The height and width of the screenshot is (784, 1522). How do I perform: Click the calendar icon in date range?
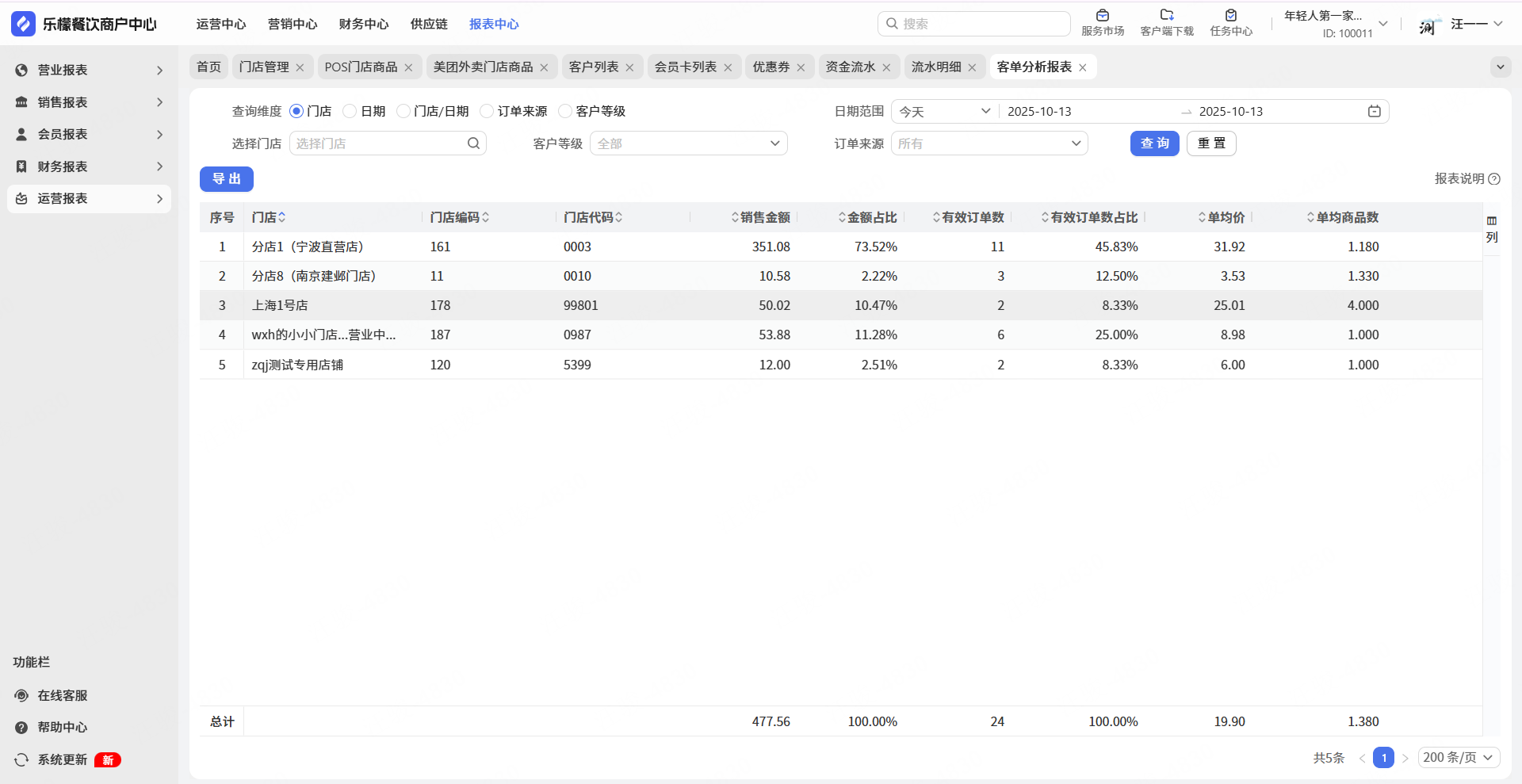(x=1374, y=112)
